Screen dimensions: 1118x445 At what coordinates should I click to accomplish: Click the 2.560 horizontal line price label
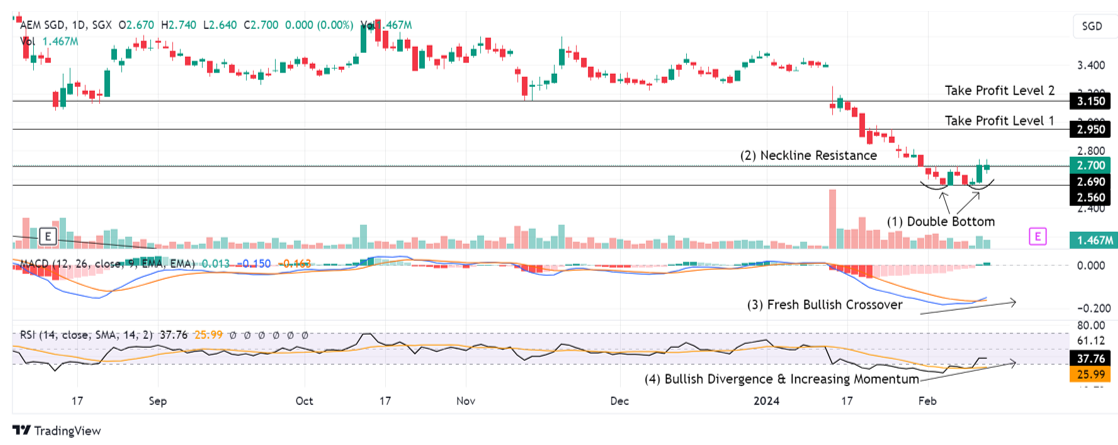click(x=1091, y=198)
